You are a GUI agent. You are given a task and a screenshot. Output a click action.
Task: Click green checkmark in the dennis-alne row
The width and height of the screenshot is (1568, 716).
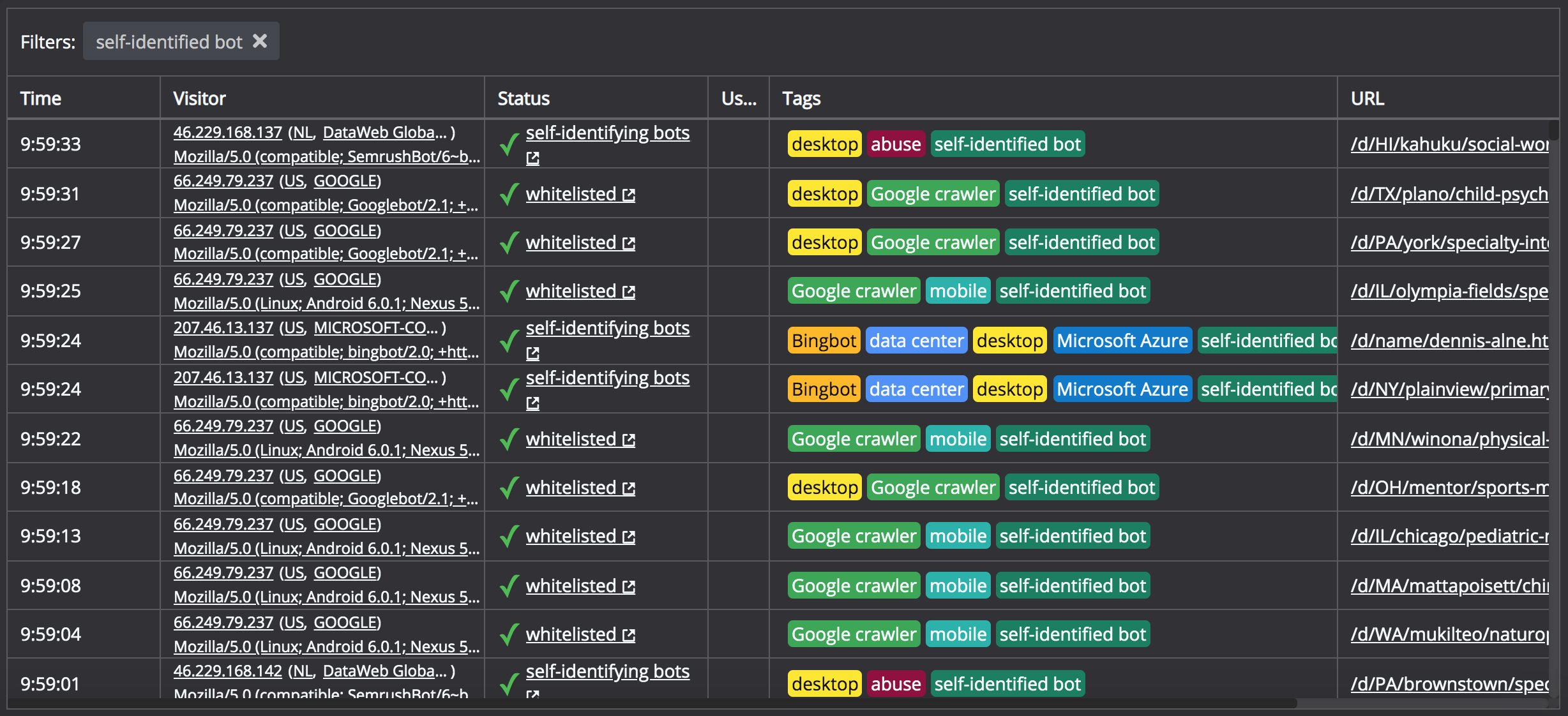pyautogui.click(x=509, y=341)
